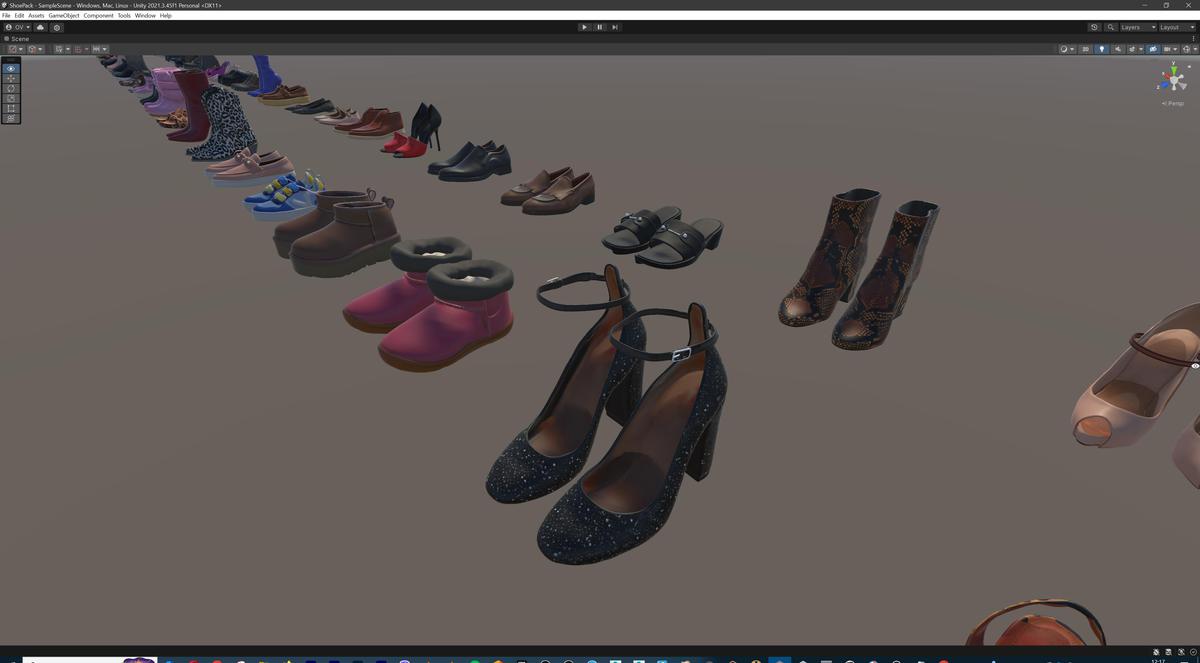Viewport: 1200px width, 663px height.
Task: Select the Scale tool
Action: [x=10, y=98]
